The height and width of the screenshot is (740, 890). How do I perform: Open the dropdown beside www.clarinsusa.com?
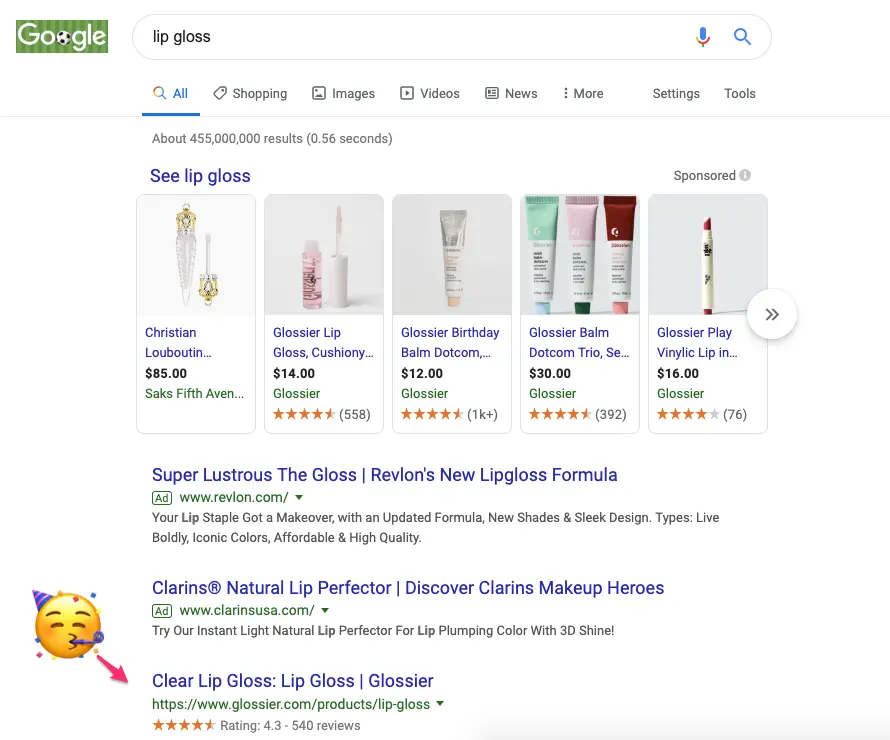point(325,611)
